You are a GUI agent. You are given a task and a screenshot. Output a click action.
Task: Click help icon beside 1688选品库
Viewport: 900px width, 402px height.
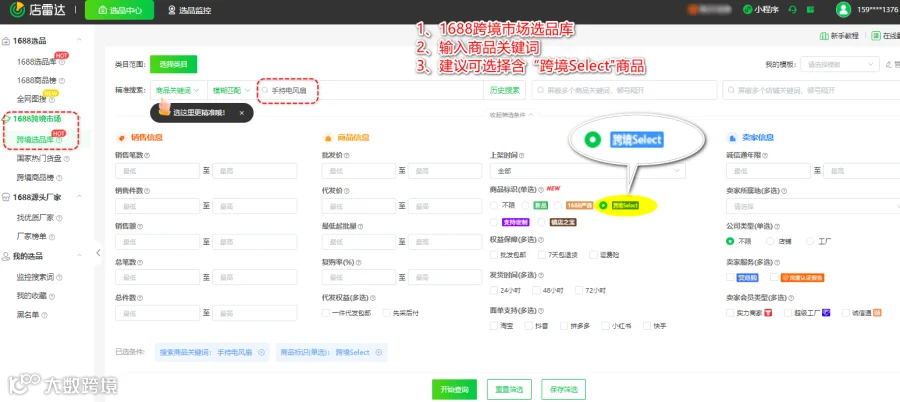[61, 62]
